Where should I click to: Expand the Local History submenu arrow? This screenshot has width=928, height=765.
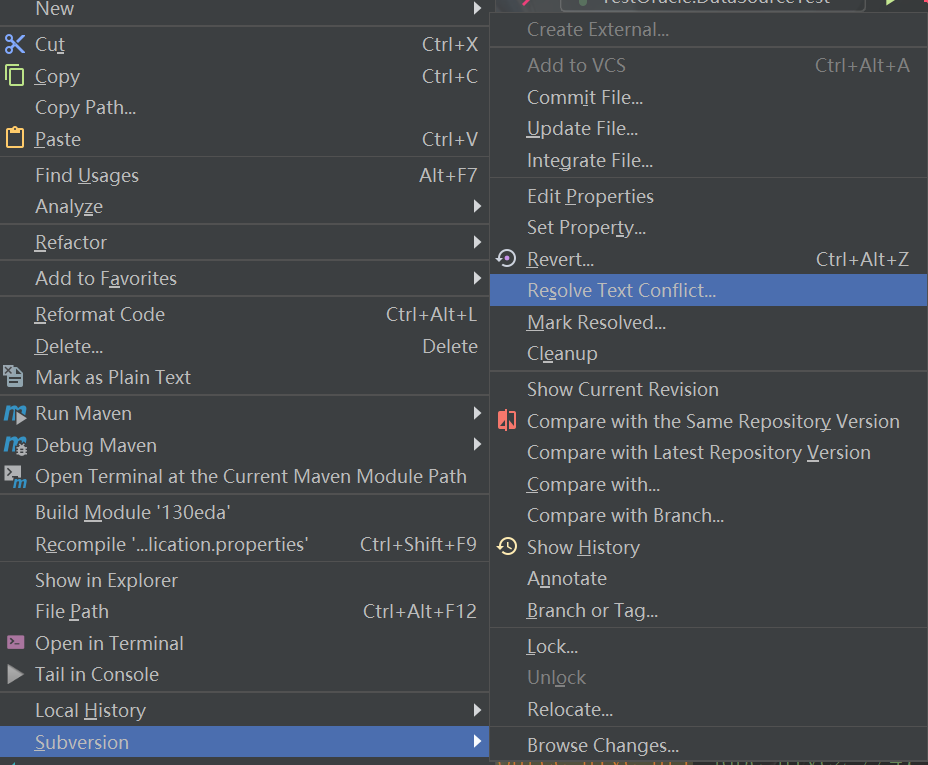tap(477, 710)
